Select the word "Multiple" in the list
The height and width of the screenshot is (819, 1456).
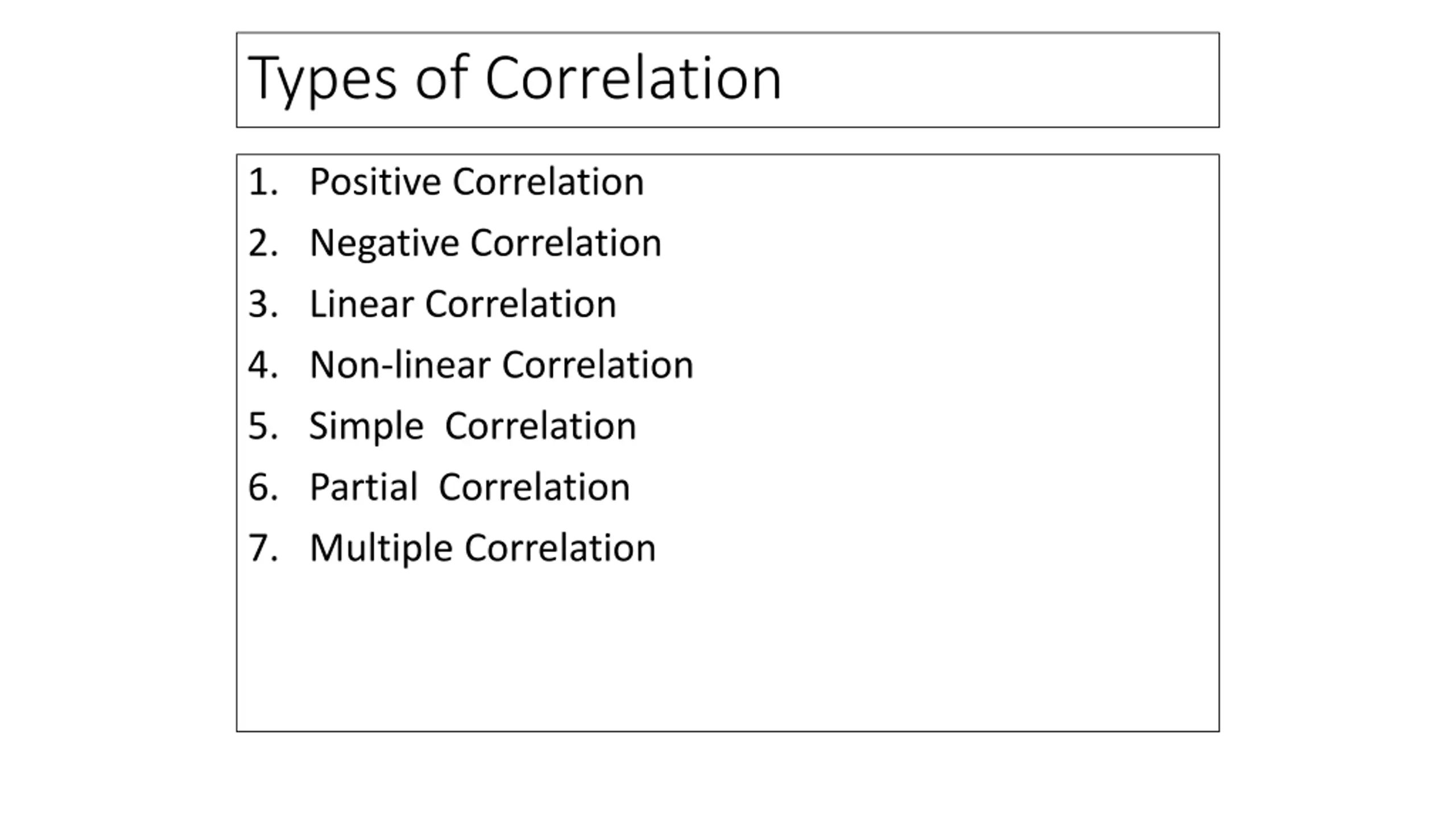[x=381, y=549]
